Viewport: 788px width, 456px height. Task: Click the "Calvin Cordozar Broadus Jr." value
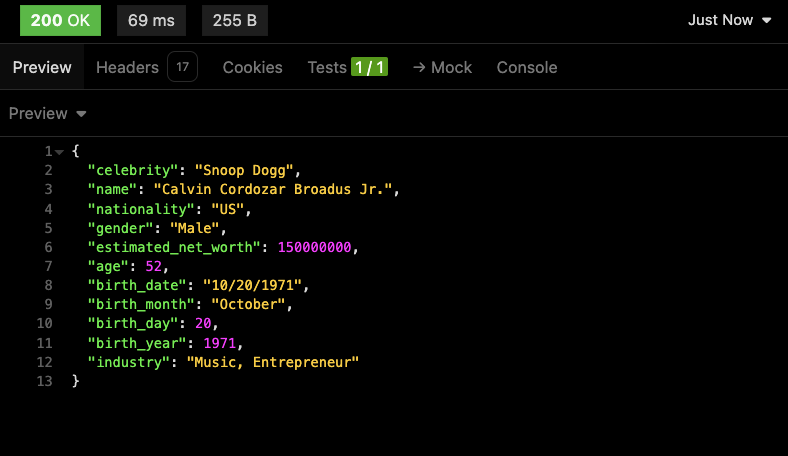coord(273,190)
